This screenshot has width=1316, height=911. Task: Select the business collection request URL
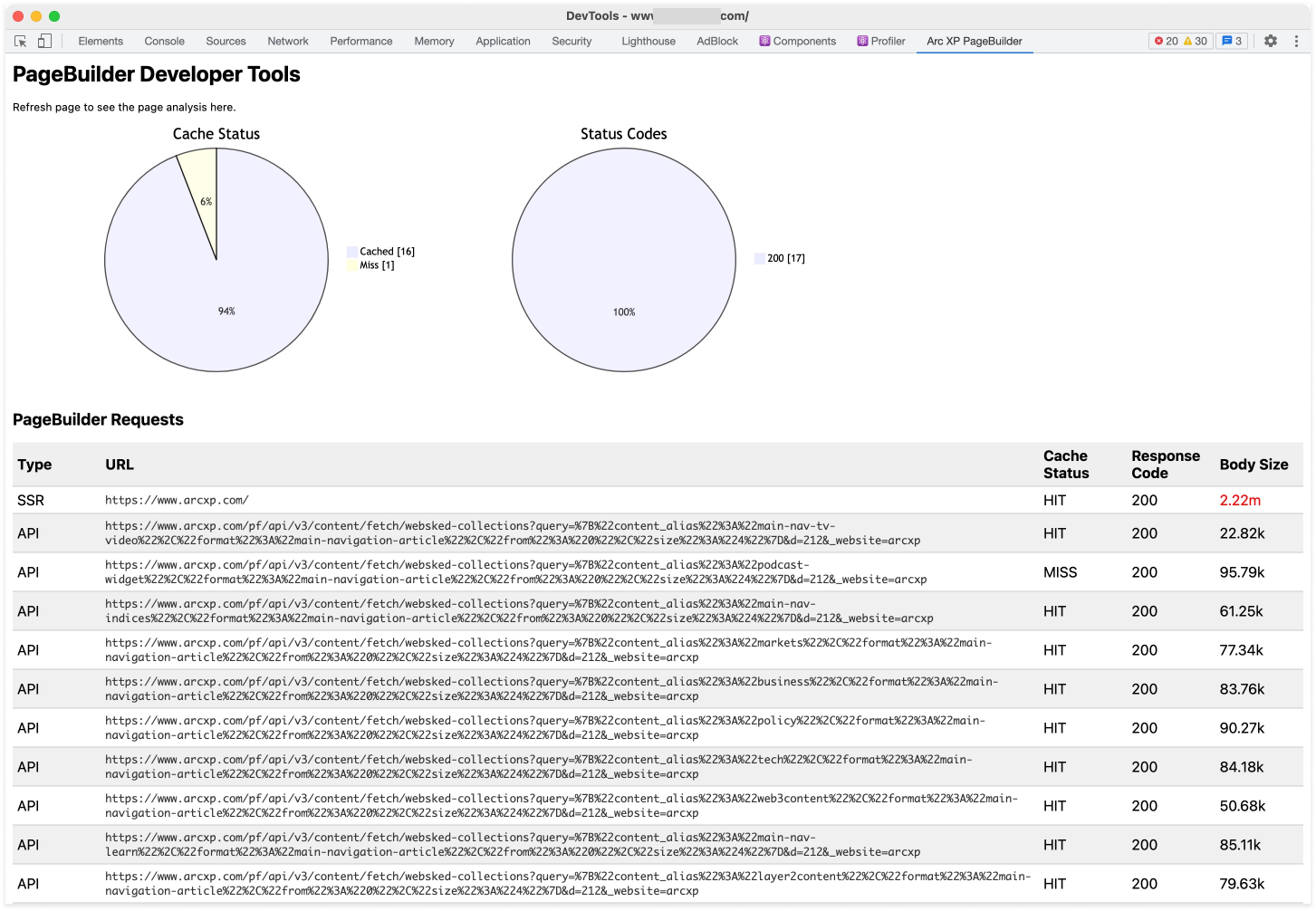coord(552,689)
